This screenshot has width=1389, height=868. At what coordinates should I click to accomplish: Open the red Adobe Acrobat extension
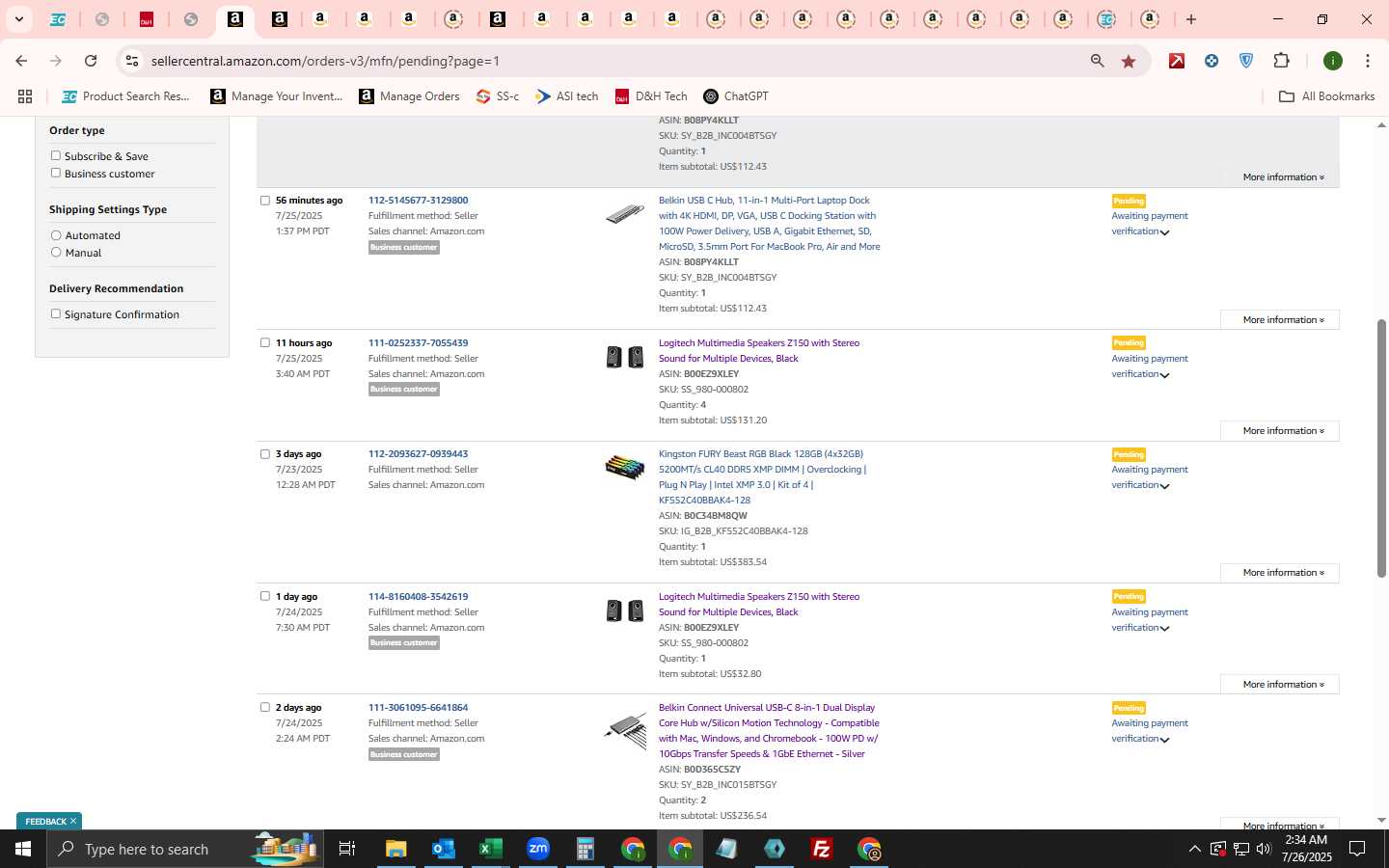(x=1177, y=61)
